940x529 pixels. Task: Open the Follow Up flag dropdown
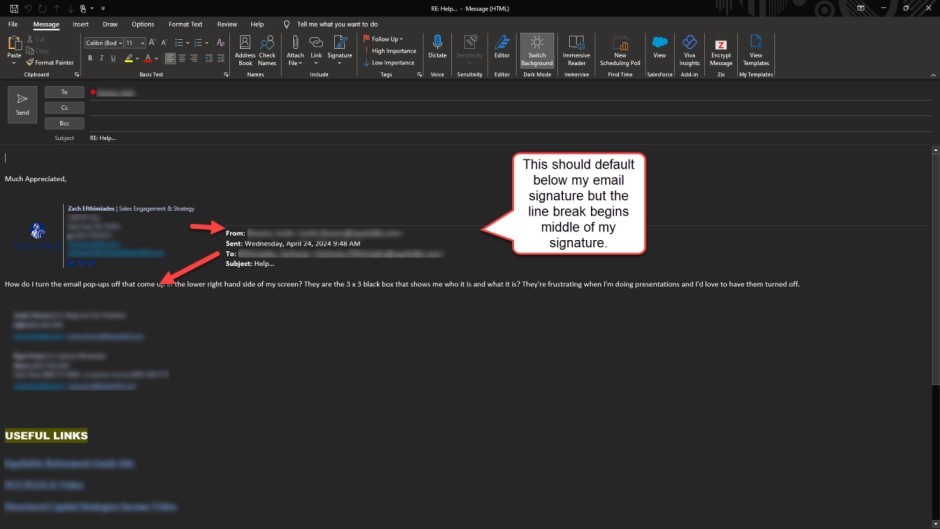384,39
